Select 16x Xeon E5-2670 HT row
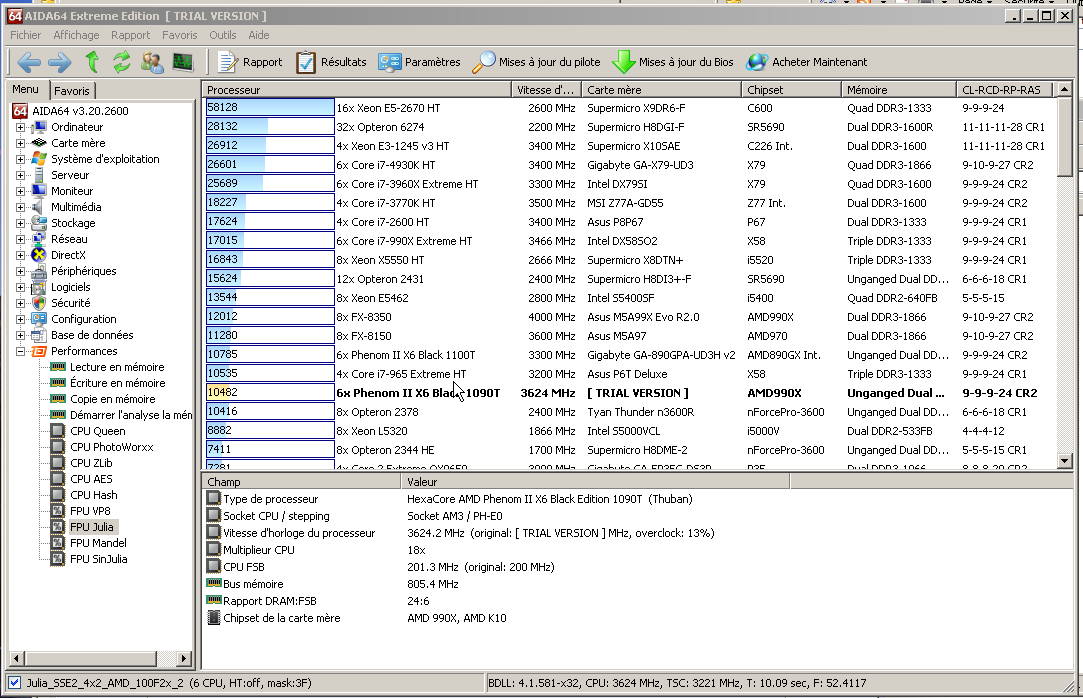Screen dimensions: 1083x698 630,108
